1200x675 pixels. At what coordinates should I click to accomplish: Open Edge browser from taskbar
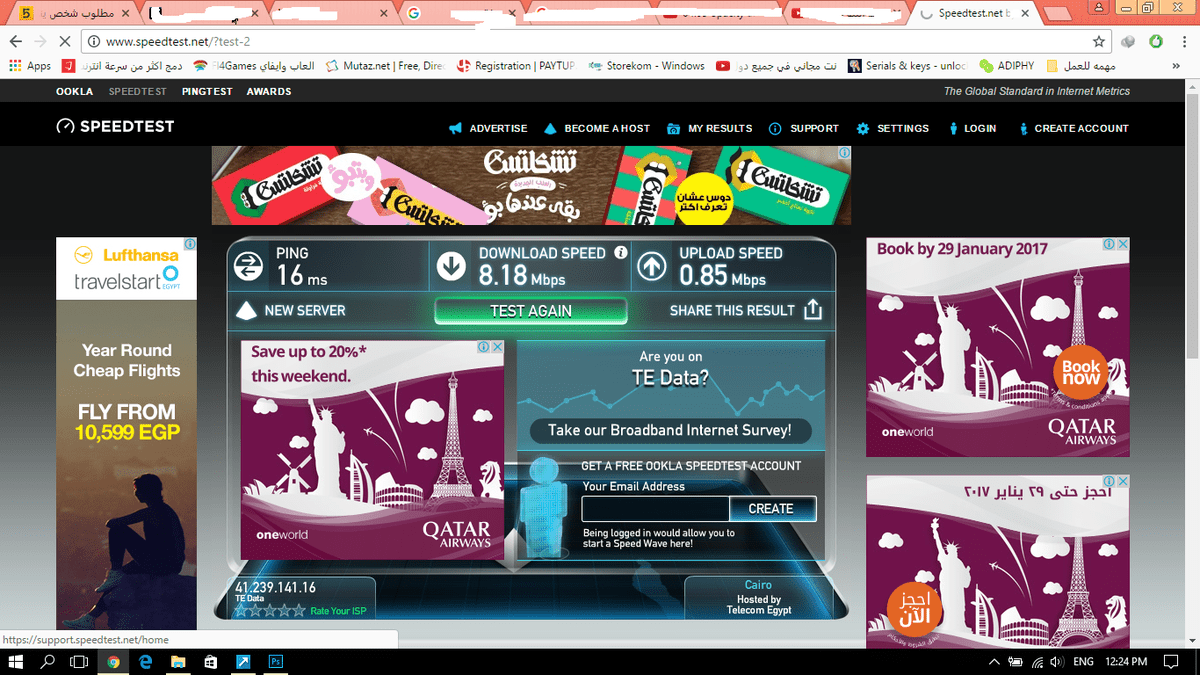click(x=146, y=662)
